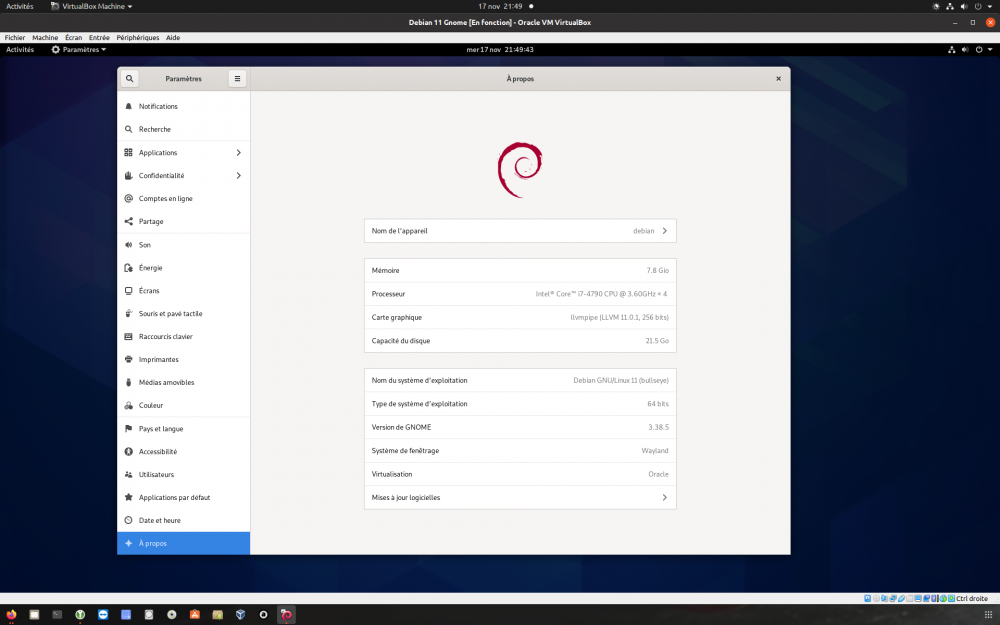Open the hamburger menu in Paramètres header
The width and height of the screenshot is (1000, 625).
(x=237, y=78)
